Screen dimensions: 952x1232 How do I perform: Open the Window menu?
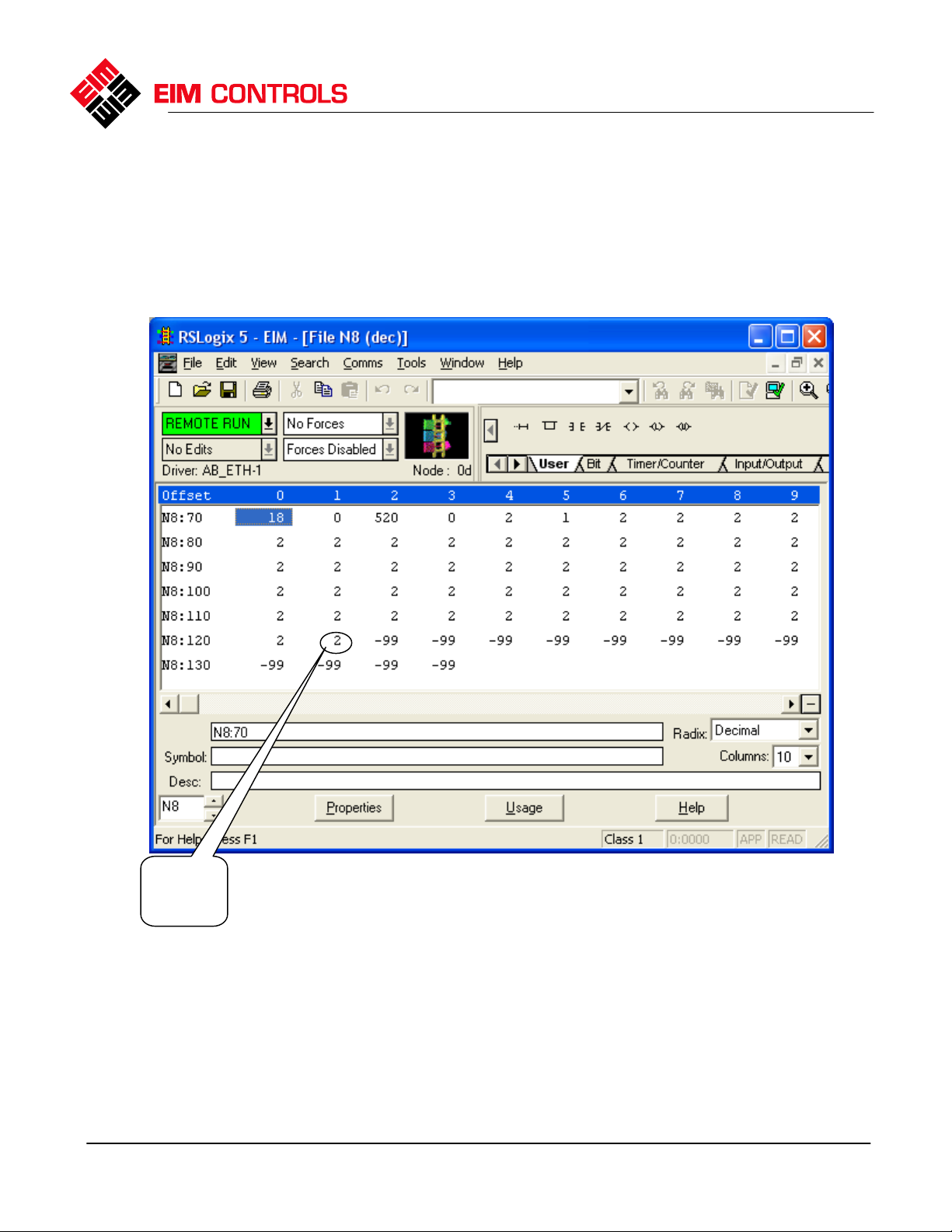point(462,363)
